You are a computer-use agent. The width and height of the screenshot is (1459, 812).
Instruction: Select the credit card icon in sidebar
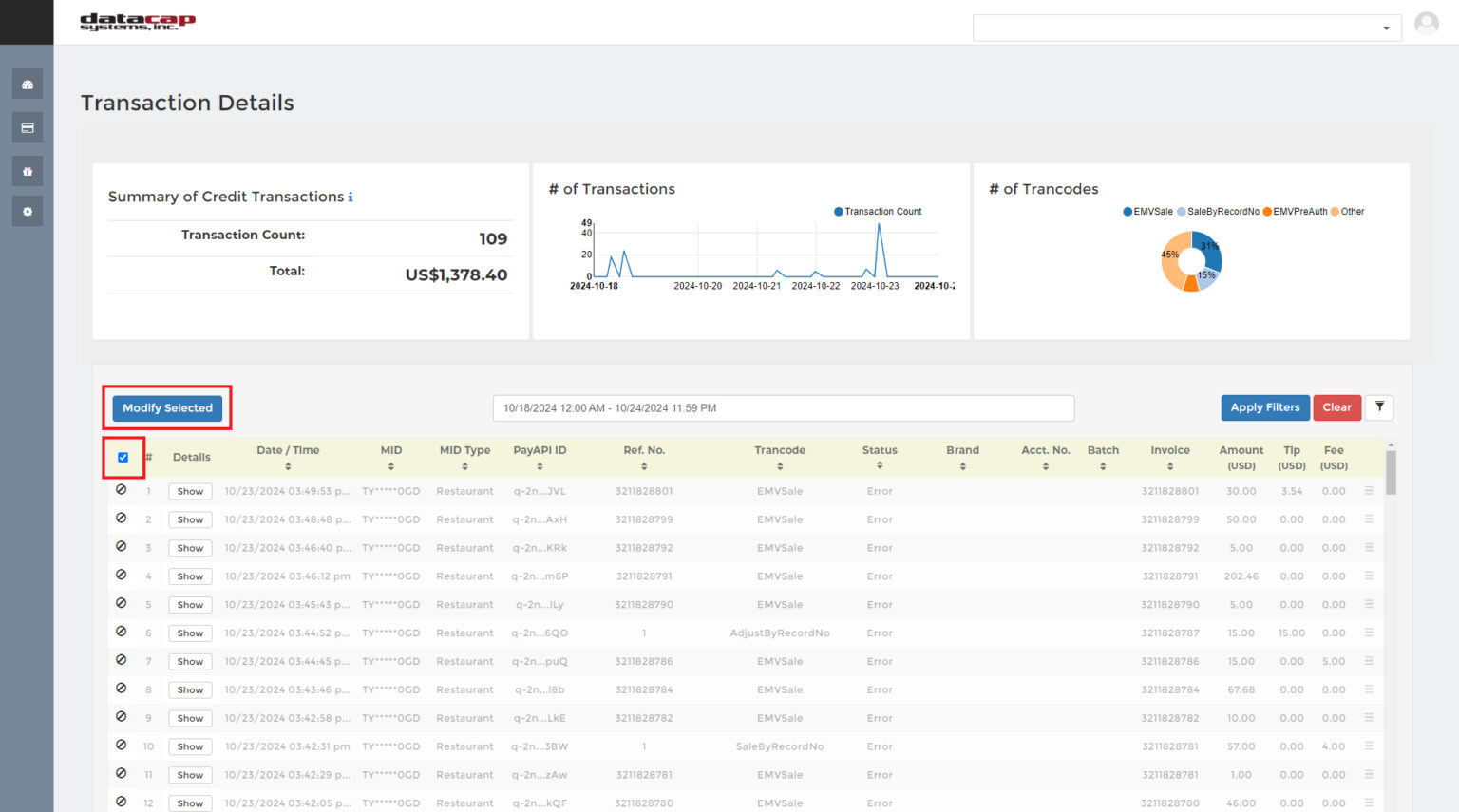point(28,126)
